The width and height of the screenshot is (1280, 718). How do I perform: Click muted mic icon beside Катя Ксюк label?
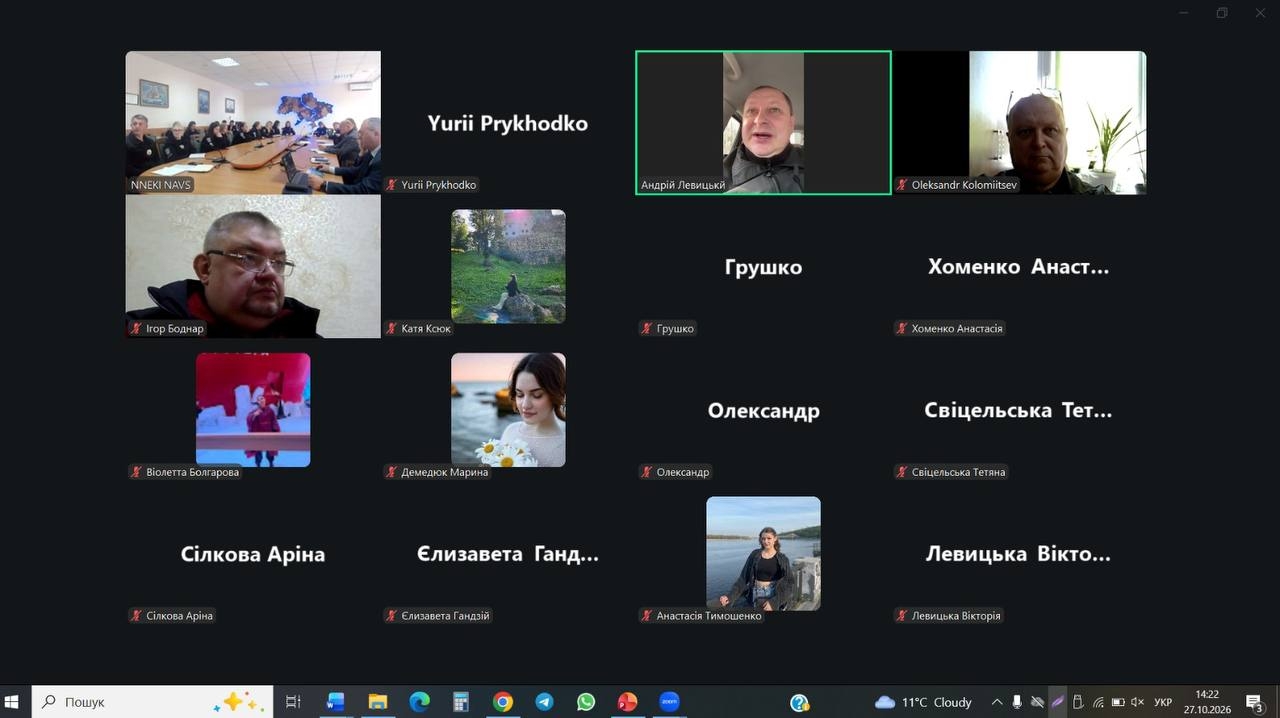pyautogui.click(x=392, y=328)
